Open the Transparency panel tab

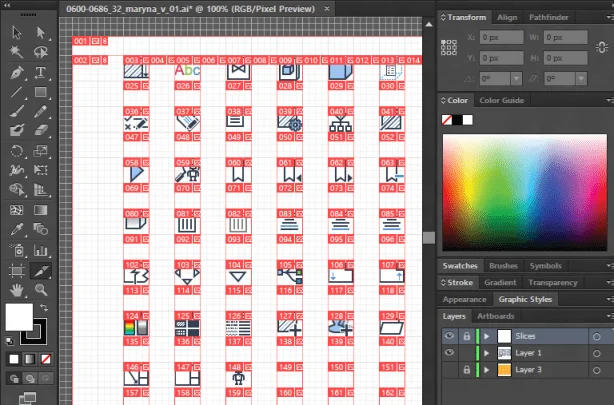pyautogui.click(x=553, y=282)
